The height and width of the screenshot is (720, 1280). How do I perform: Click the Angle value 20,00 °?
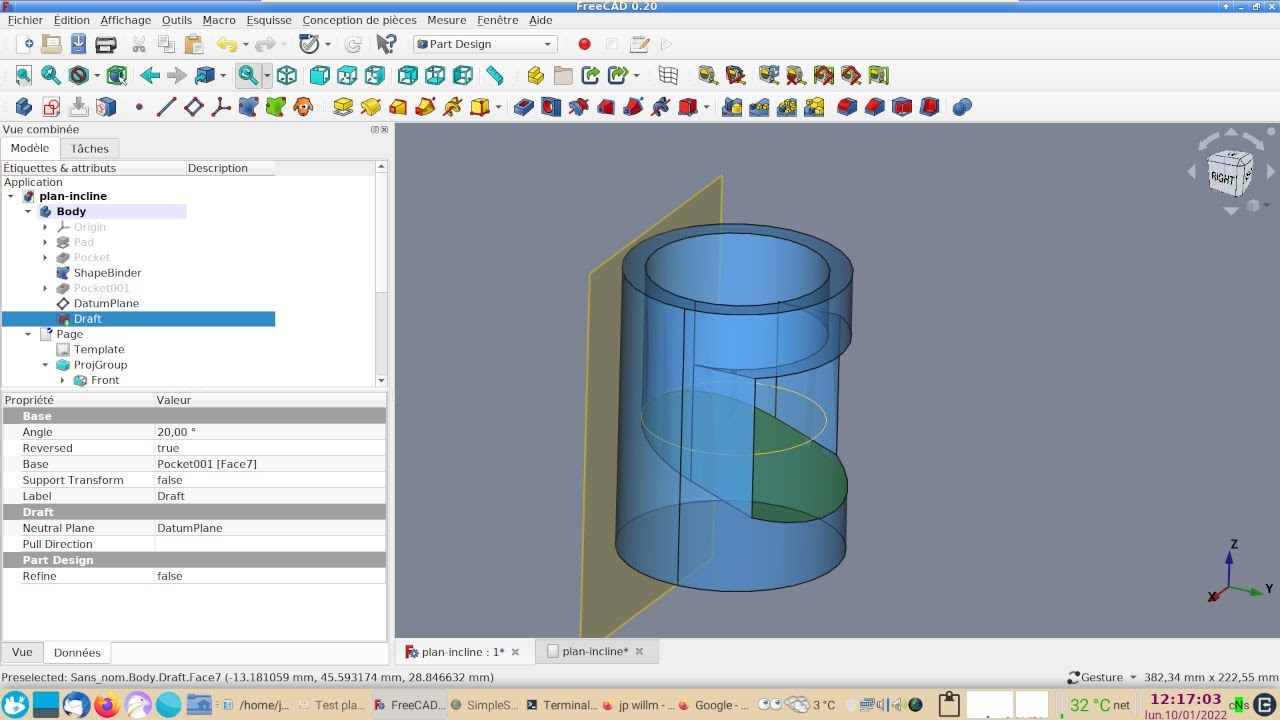270,432
